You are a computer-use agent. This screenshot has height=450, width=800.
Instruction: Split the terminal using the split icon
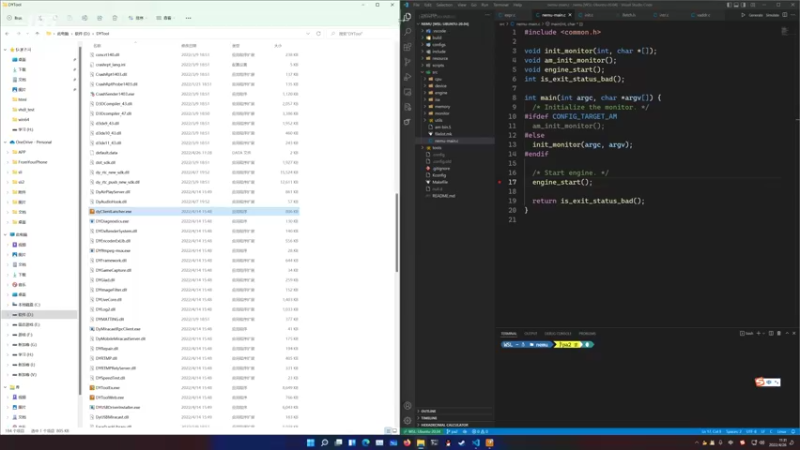point(771,333)
